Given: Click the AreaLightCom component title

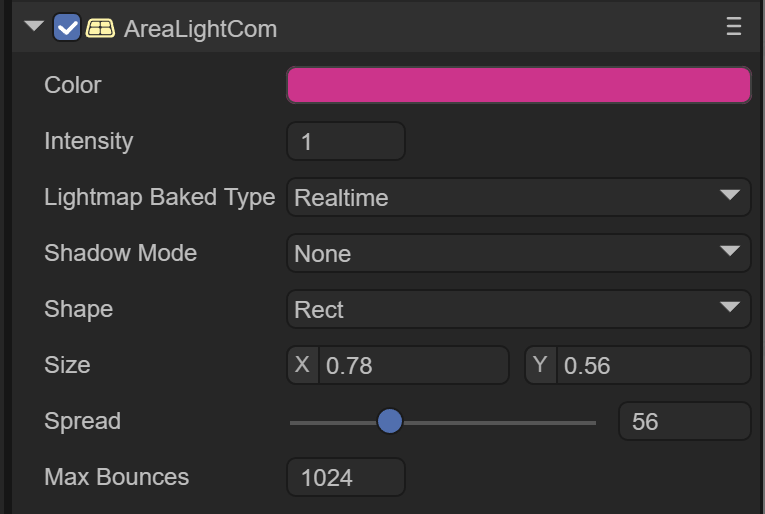Looking at the screenshot, I should tap(200, 29).
